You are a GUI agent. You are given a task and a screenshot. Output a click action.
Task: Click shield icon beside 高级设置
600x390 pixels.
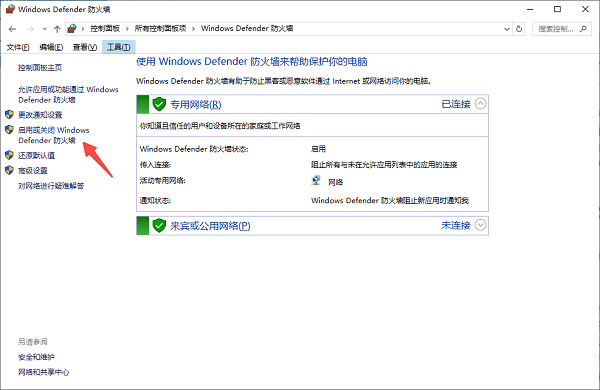9,170
